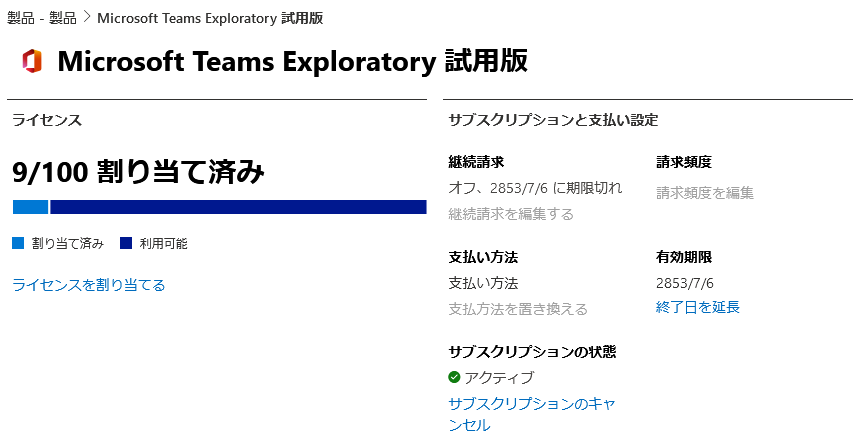
Task: Click 支払方法を置き換える link
Action: (518, 309)
